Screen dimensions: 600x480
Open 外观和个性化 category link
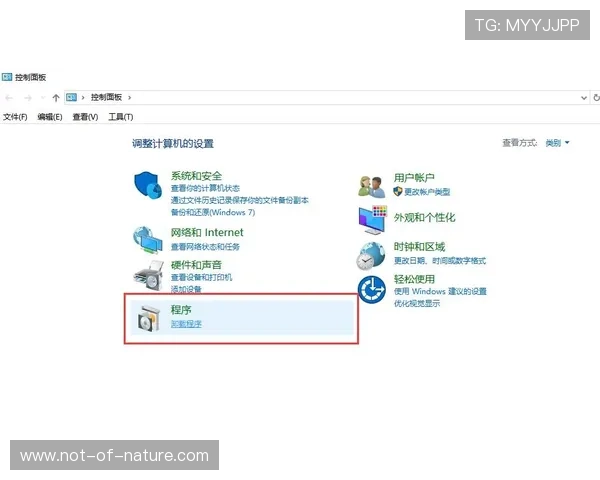(424, 217)
